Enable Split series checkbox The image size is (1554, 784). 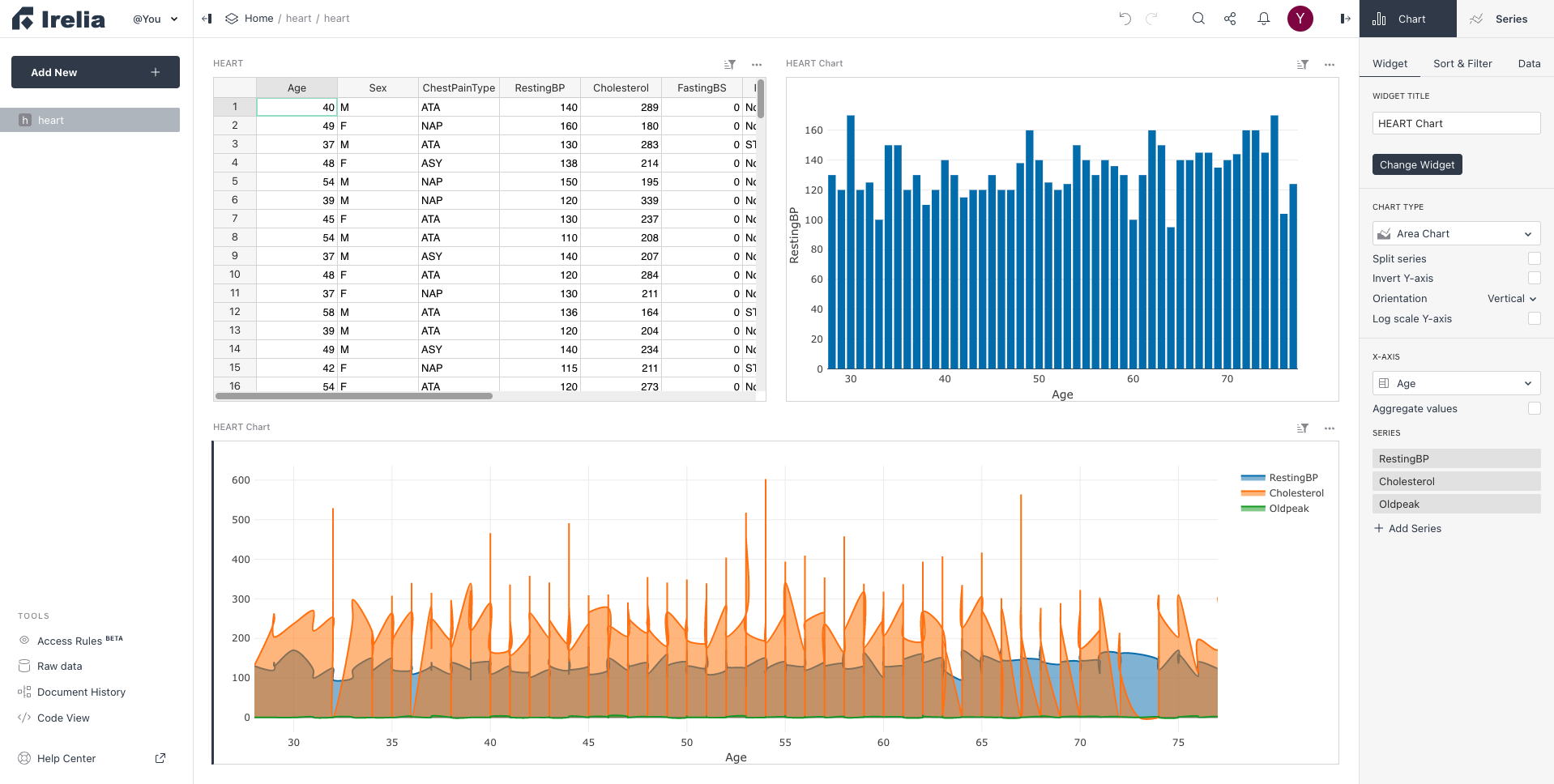click(1535, 258)
